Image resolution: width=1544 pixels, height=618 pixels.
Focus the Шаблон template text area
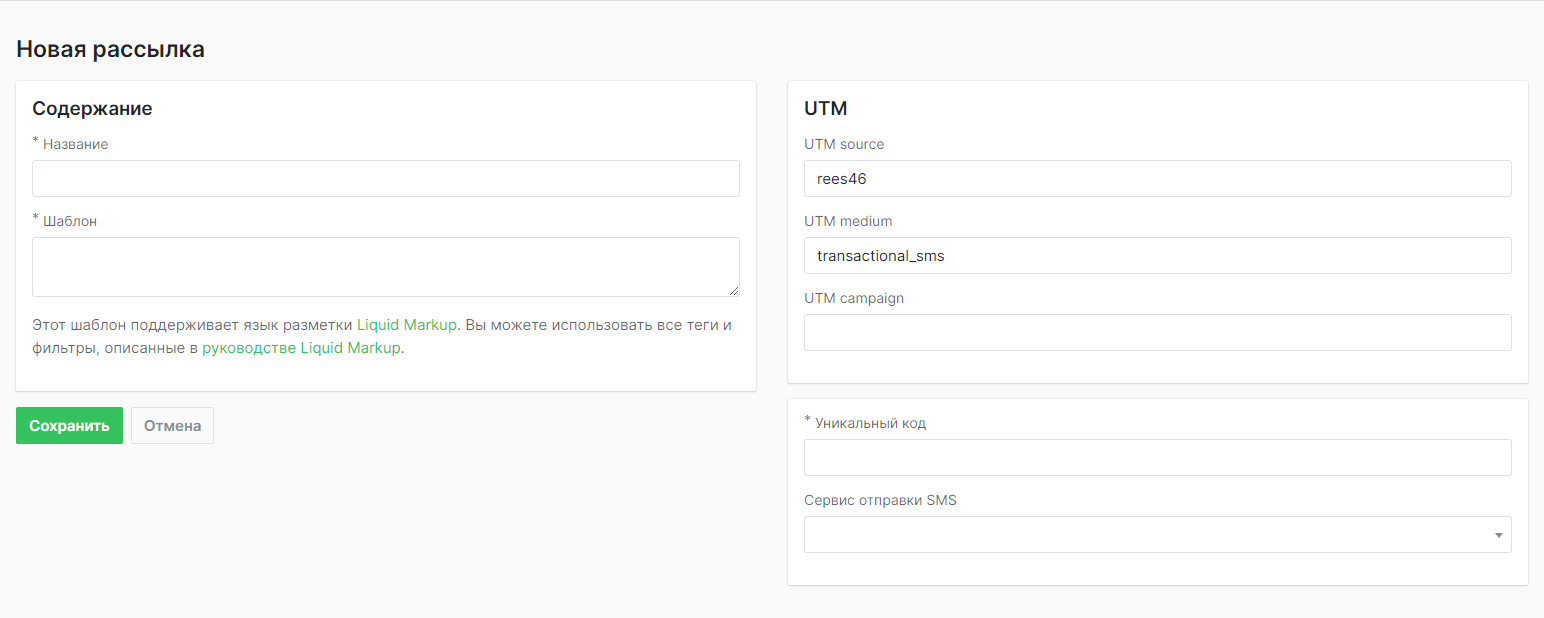point(385,266)
